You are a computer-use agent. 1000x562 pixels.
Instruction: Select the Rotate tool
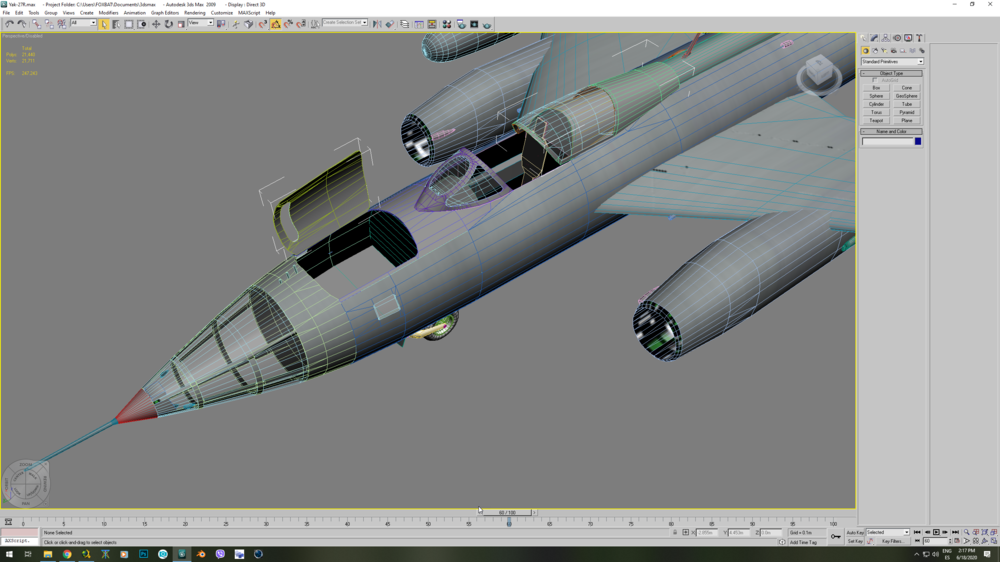[x=168, y=24]
